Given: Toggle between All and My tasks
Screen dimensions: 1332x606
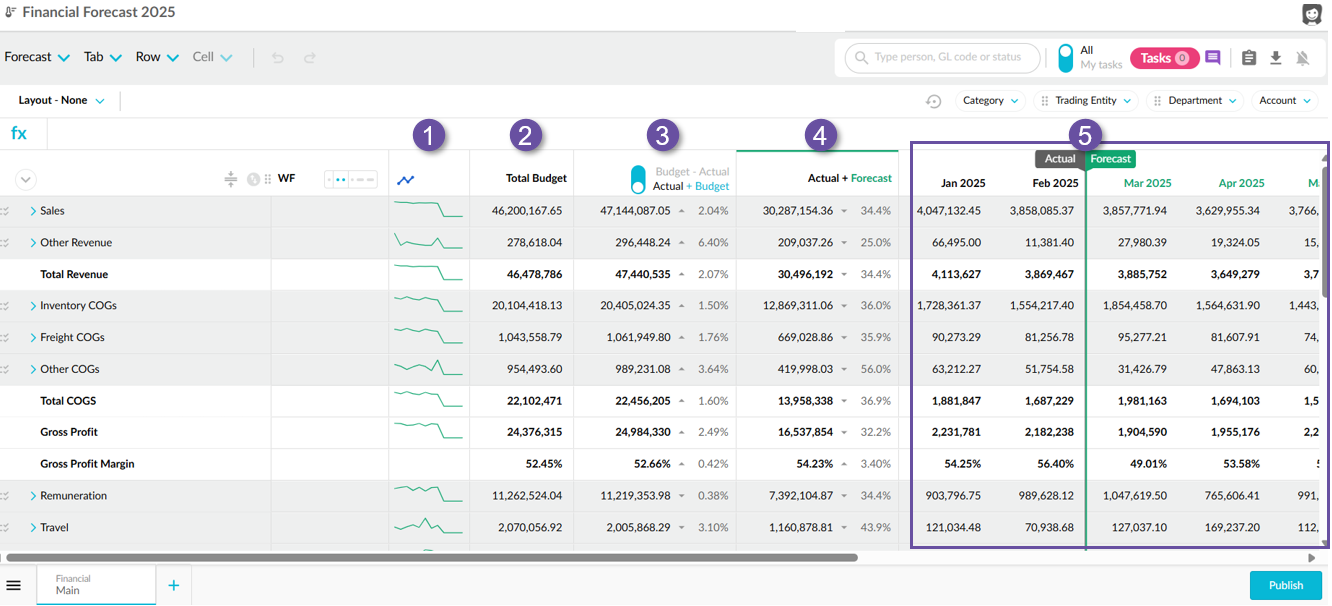Looking at the screenshot, I should pyautogui.click(x=1066, y=58).
